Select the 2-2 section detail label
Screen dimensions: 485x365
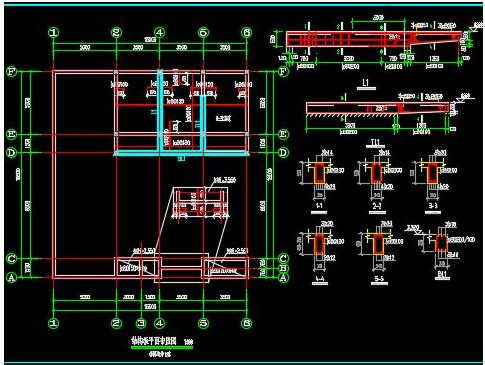click(x=377, y=206)
